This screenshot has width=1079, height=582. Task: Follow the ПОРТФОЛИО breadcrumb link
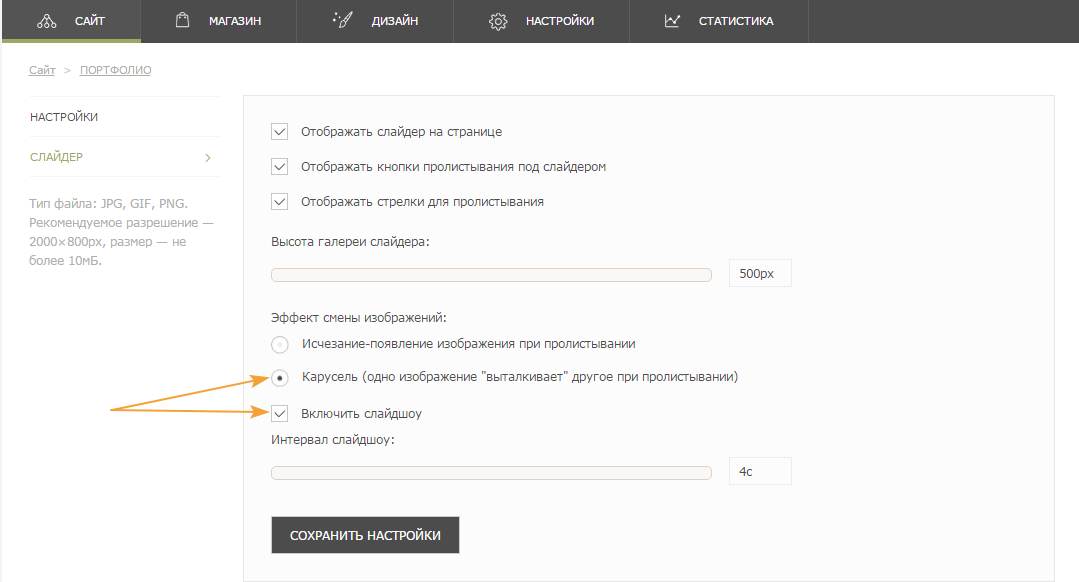[x=116, y=70]
